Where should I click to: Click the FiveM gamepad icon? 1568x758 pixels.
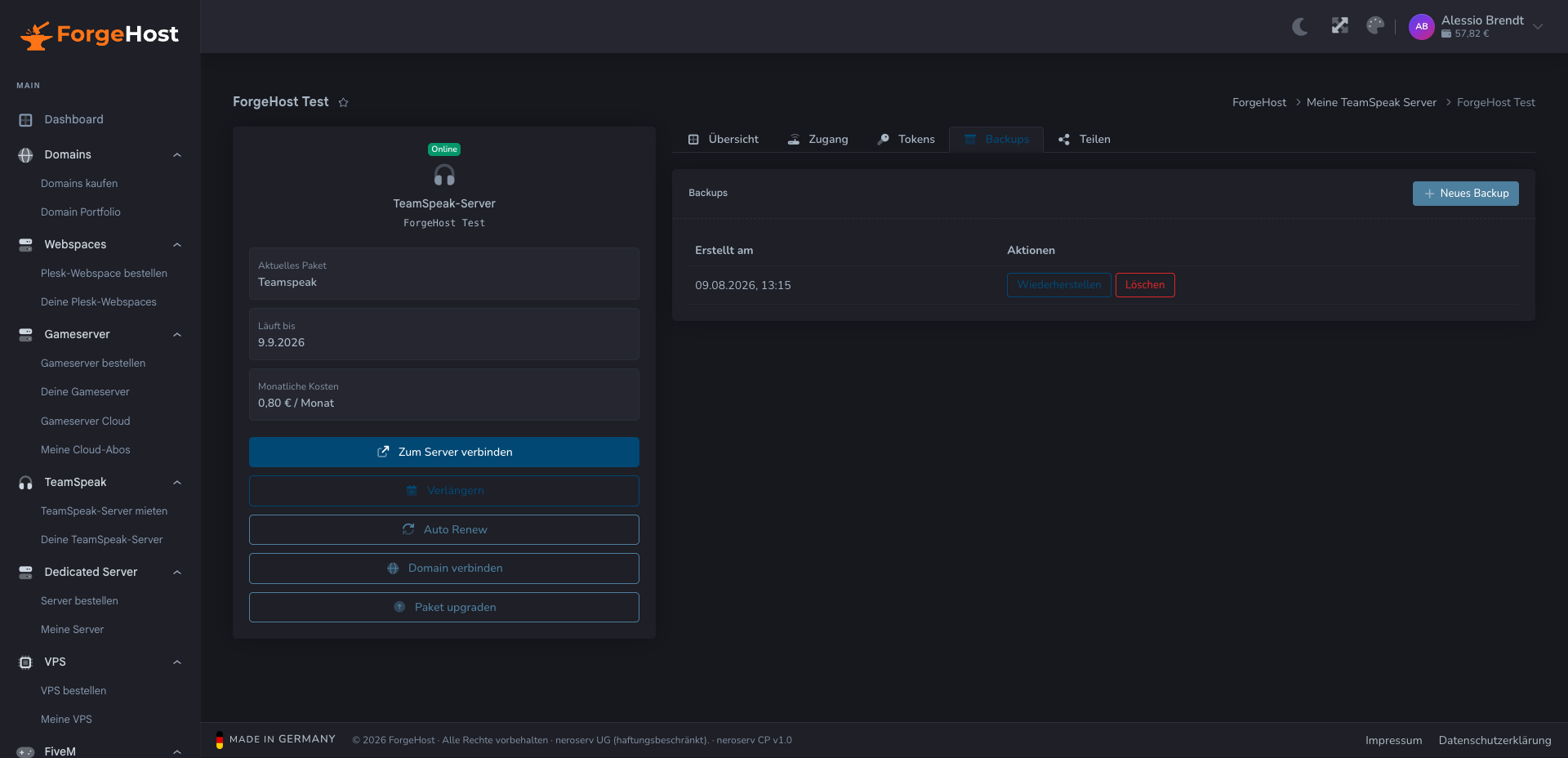(x=25, y=751)
